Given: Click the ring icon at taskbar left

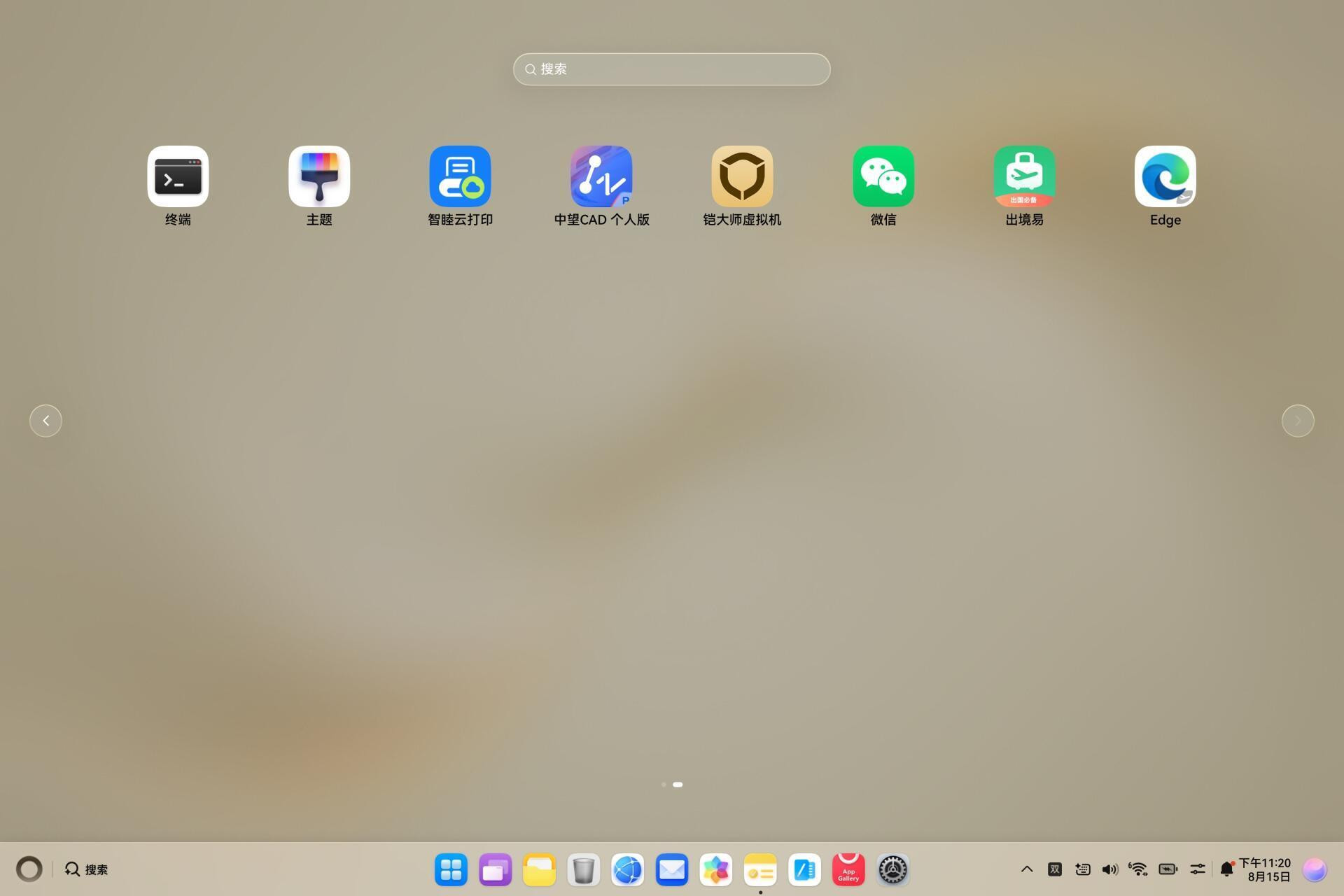Looking at the screenshot, I should [29, 869].
